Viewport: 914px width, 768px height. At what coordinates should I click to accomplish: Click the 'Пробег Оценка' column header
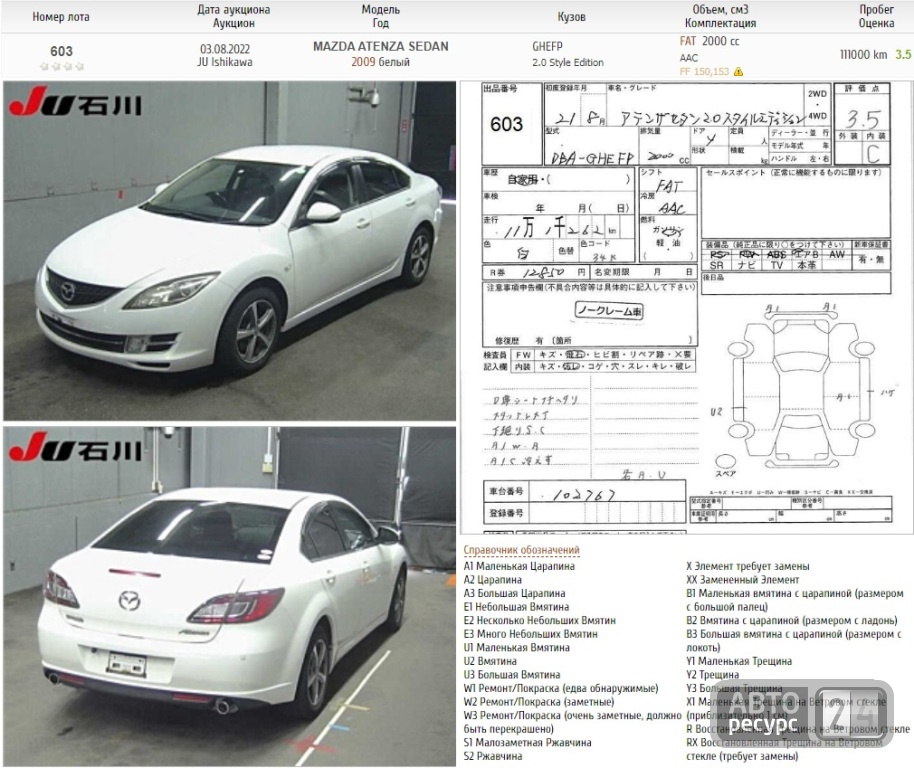(876, 16)
